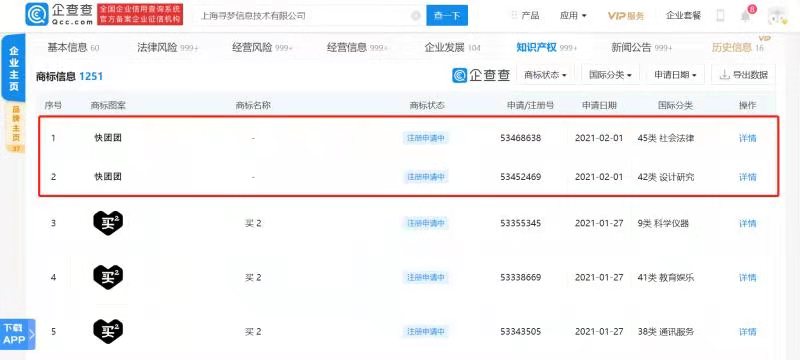Click registration number 53468638
This screenshot has width=800, height=360.
coord(520,138)
